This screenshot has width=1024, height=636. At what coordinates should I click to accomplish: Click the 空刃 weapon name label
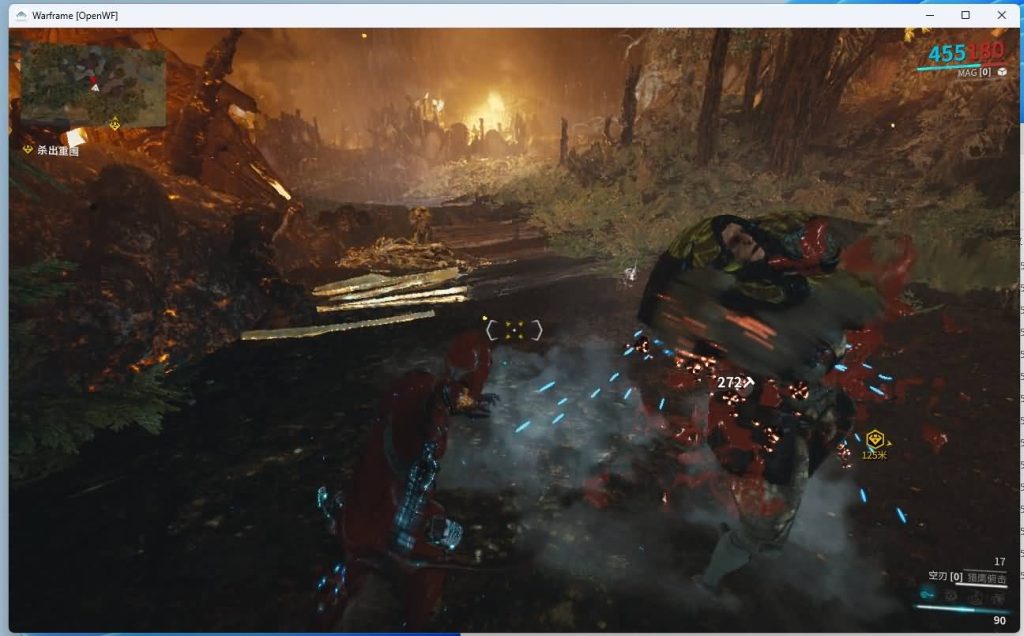click(x=936, y=578)
